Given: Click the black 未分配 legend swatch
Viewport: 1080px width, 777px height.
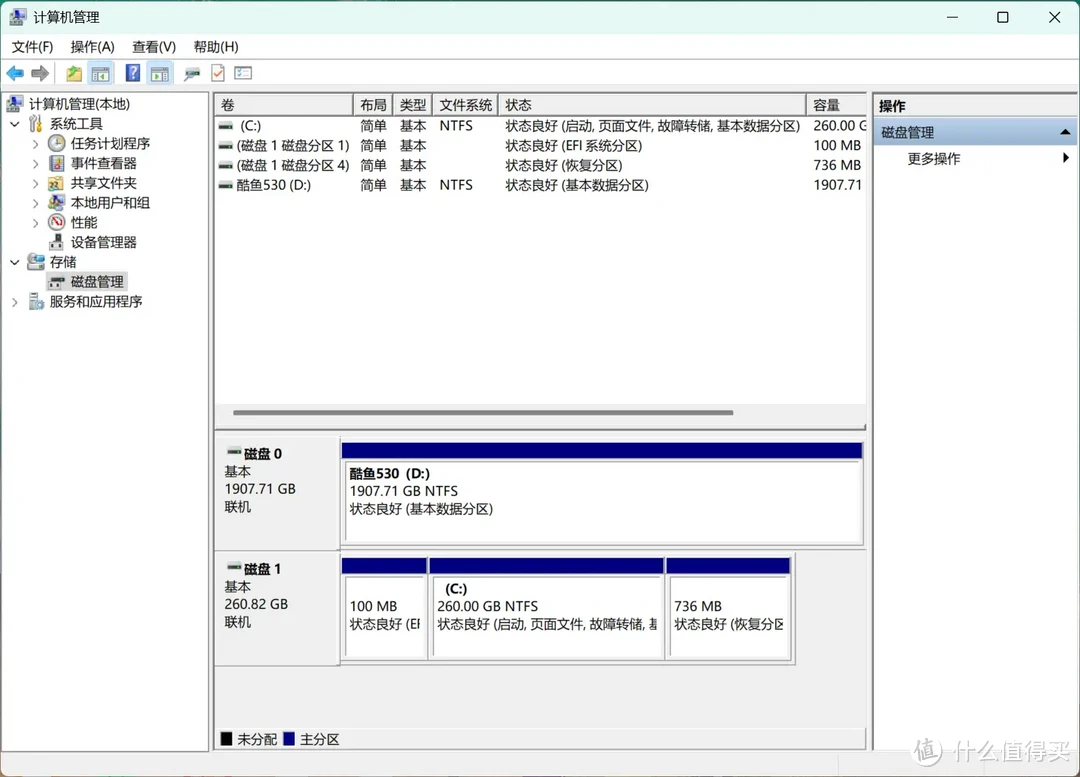Looking at the screenshot, I should (226, 739).
